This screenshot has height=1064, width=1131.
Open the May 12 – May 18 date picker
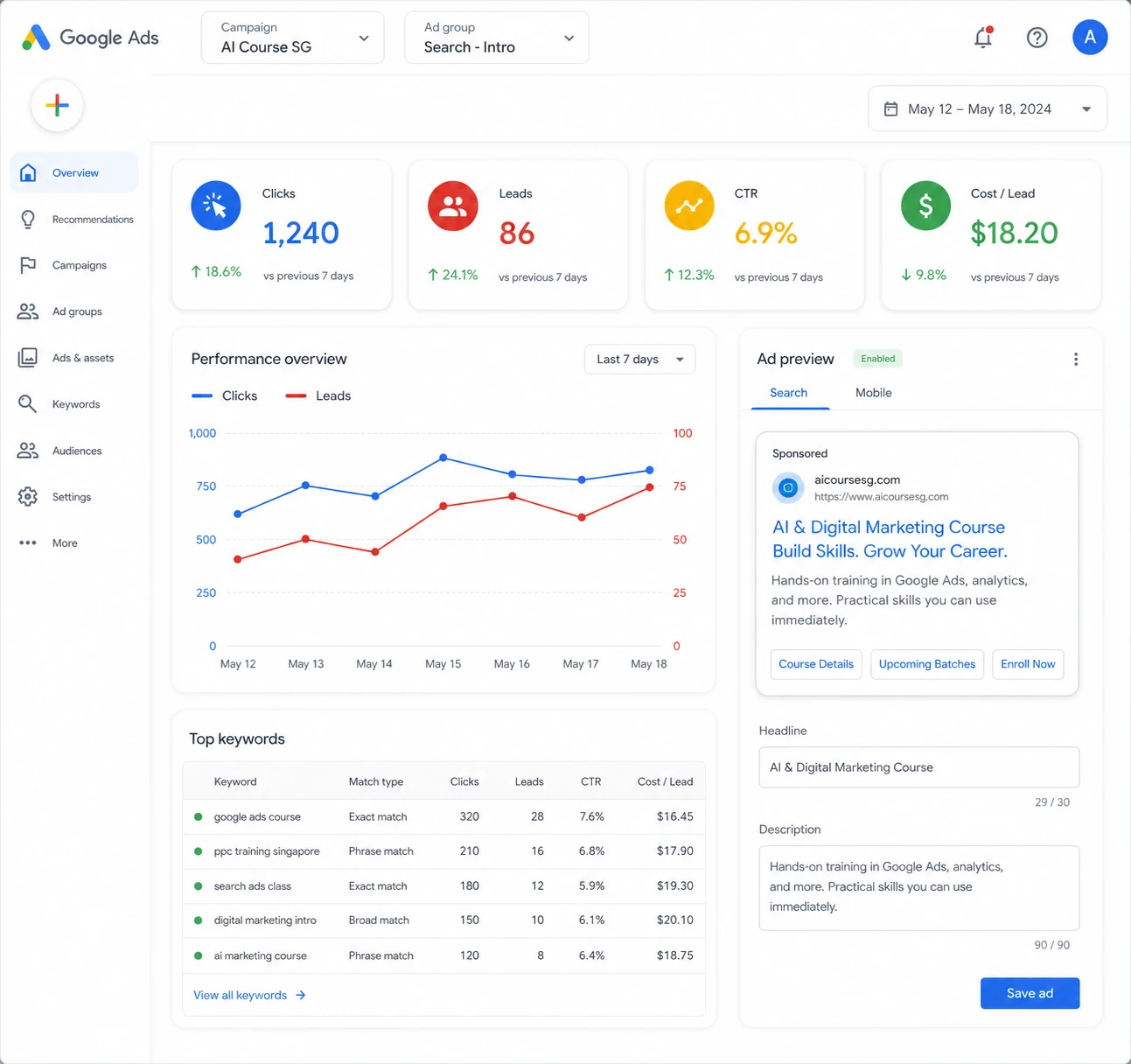pyautogui.click(x=987, y=109)
